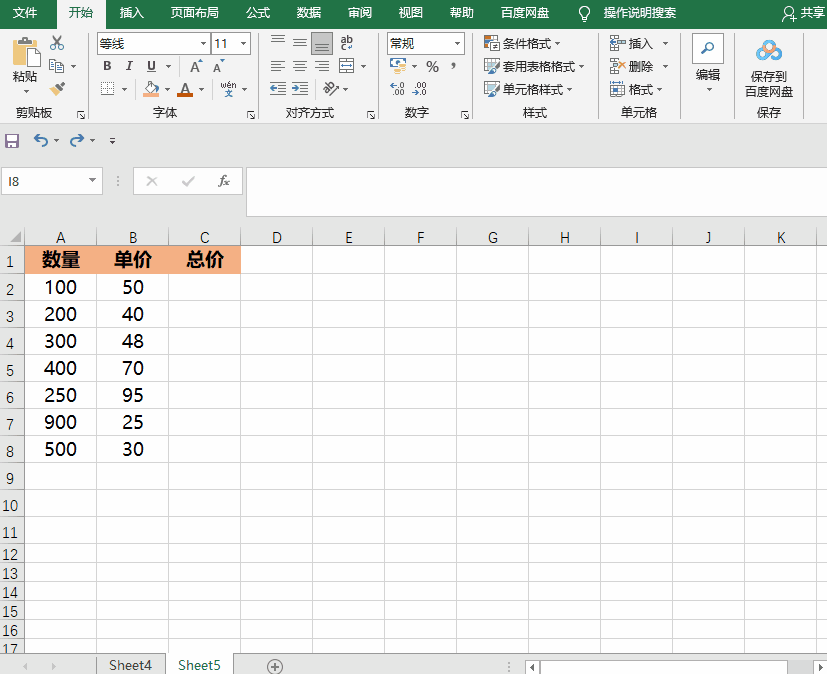The height and width of the screenshot is (674, 827).
Task: Apply comma style separator
Action: coord(453,66)
